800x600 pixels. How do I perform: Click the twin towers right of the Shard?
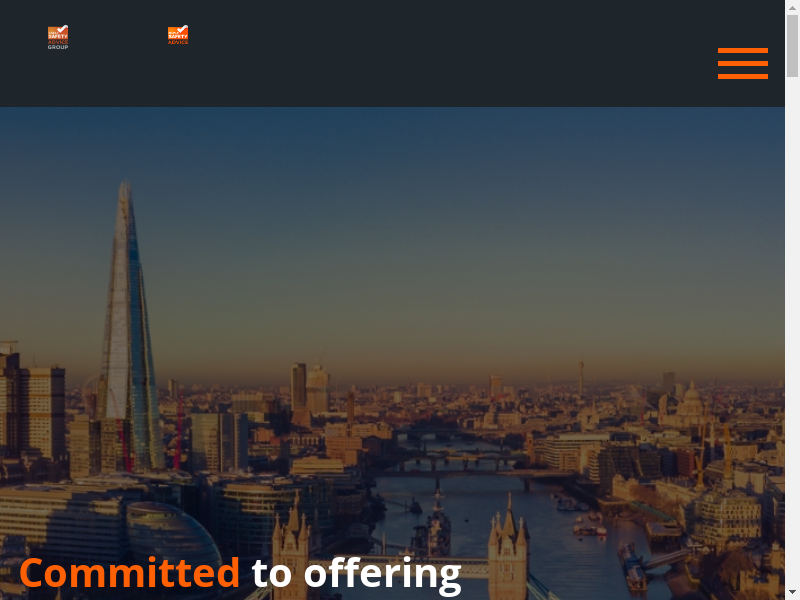(310, 389)
